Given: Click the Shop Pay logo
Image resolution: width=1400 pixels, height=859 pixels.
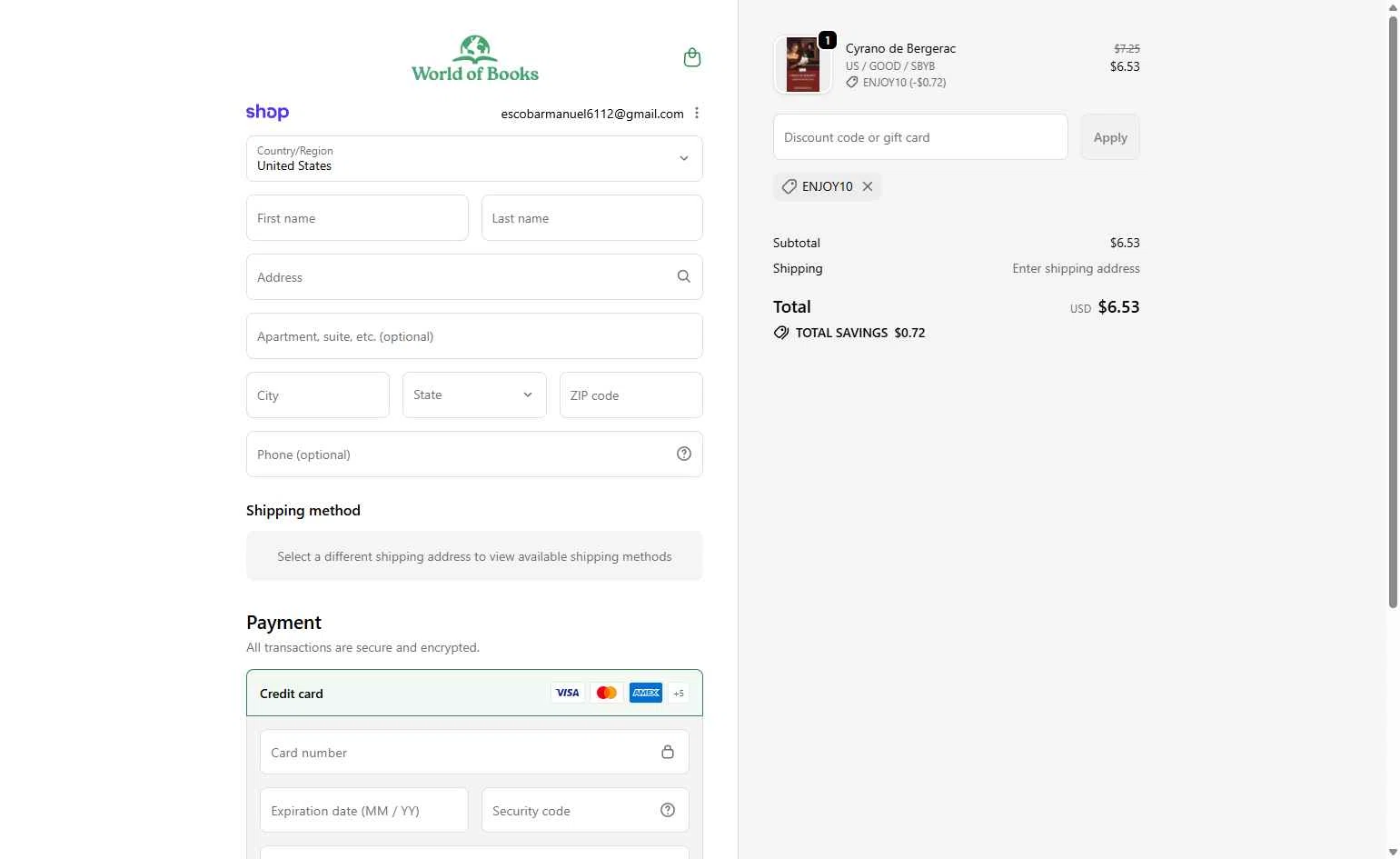Looking at the screenshot, I should (267, 113).
